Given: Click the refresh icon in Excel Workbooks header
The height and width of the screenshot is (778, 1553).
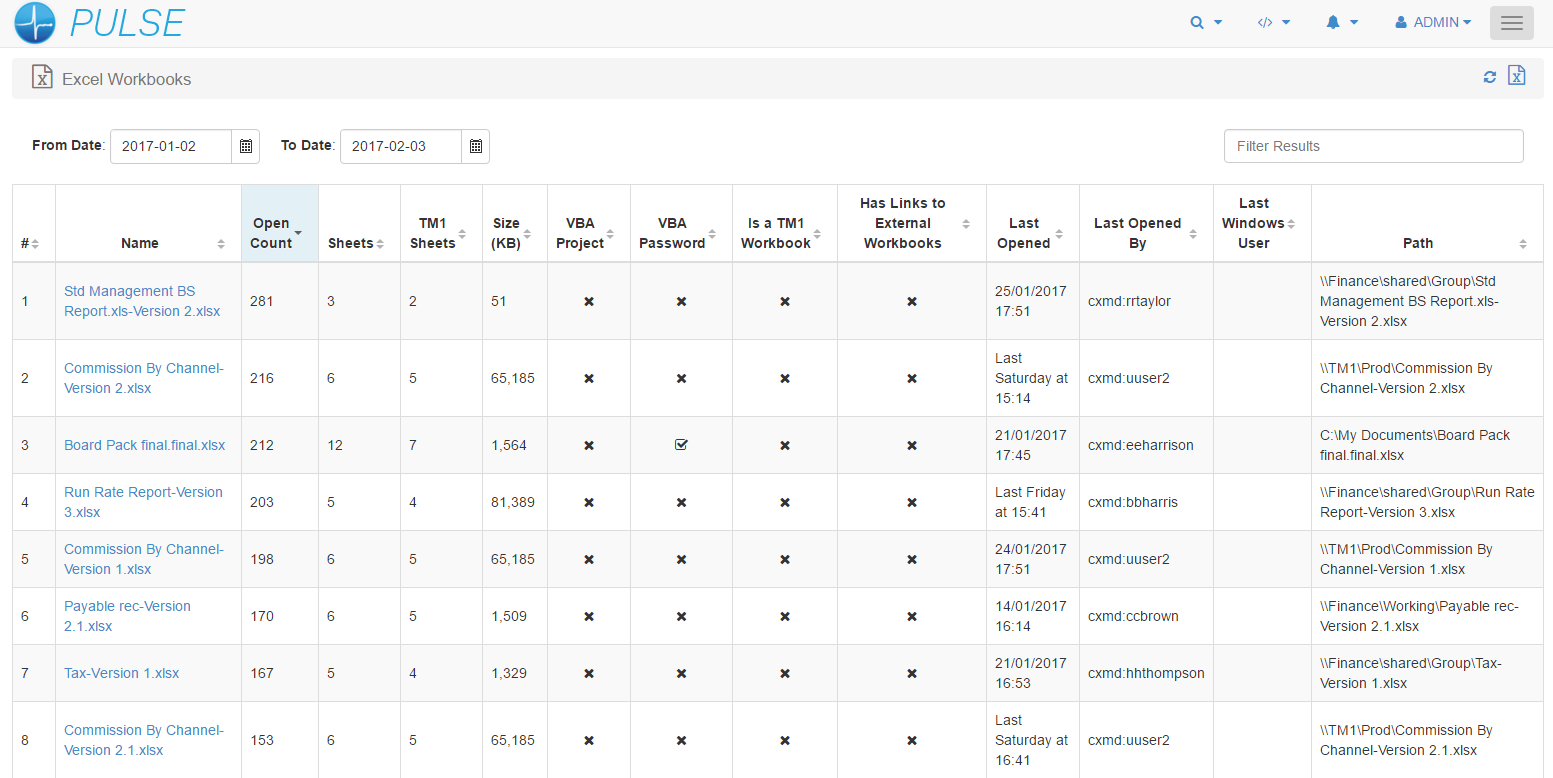Looking at the screenshot, I should coord(1489,77).
